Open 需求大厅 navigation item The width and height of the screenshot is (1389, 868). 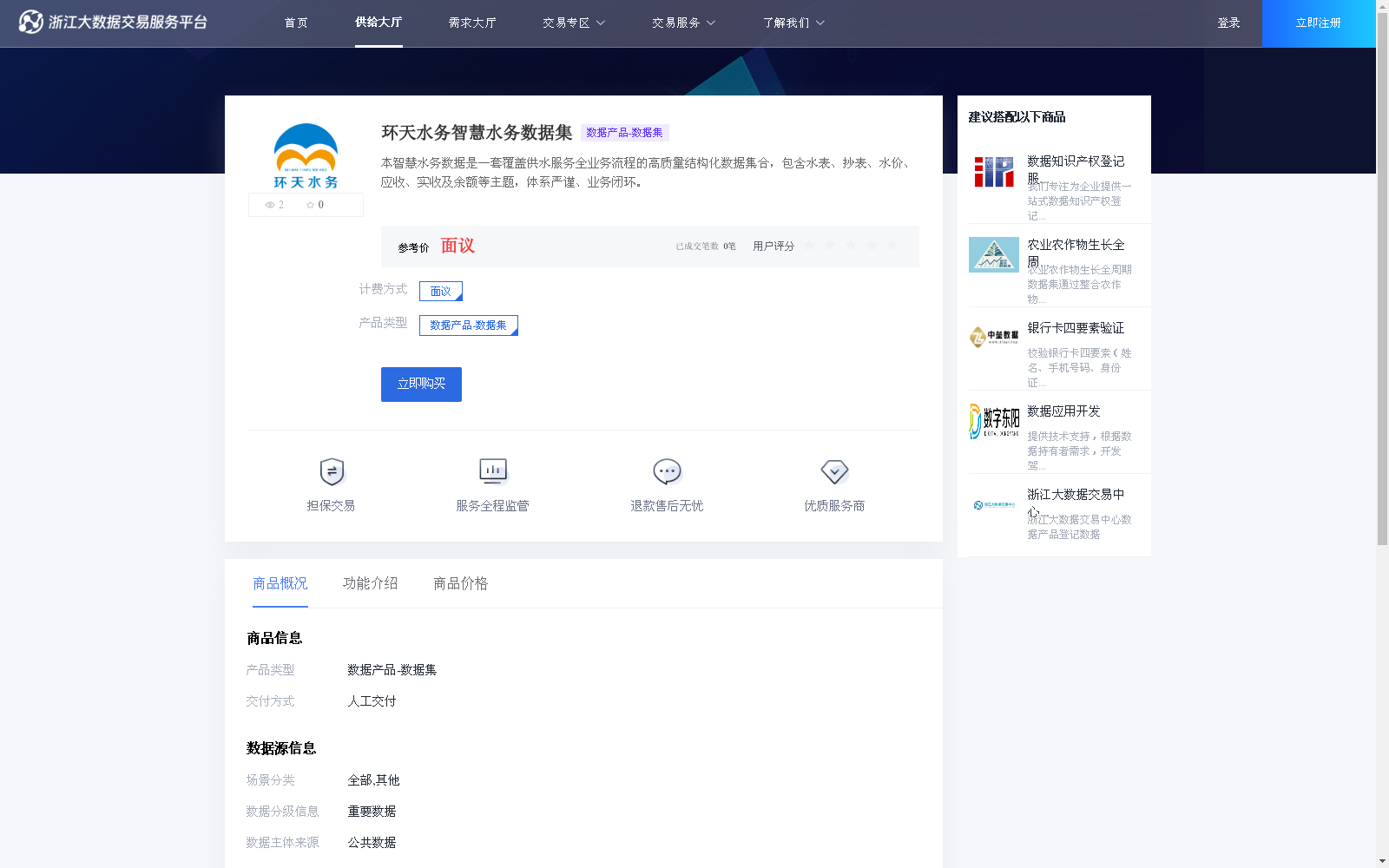(x=472, y=23)
